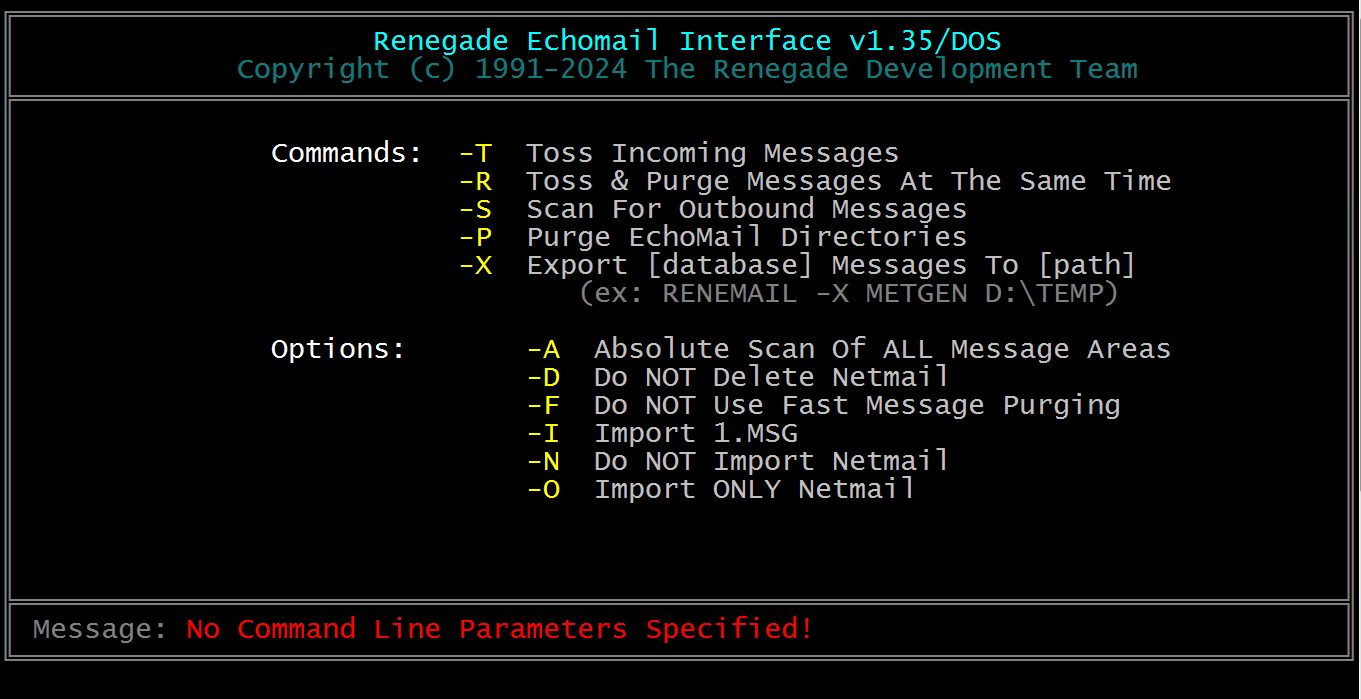Click the yellow -X flag letter
The height and width of the screenshot is (699, 1361).
[476, 265]
